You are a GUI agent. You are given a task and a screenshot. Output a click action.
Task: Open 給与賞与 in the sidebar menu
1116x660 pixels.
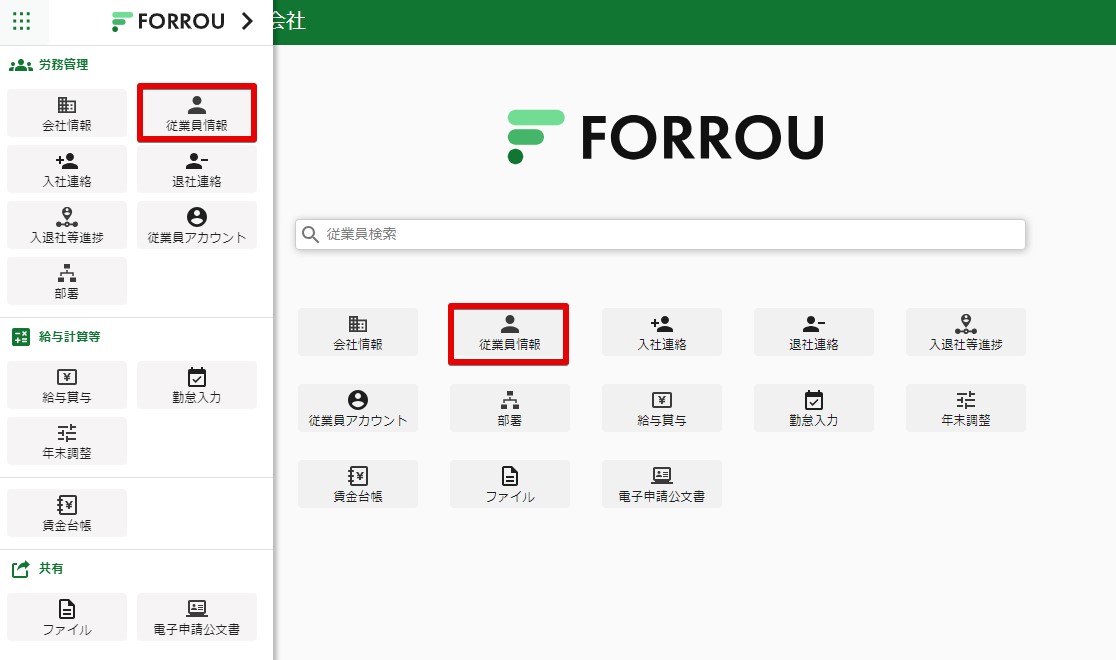(67, 385)
